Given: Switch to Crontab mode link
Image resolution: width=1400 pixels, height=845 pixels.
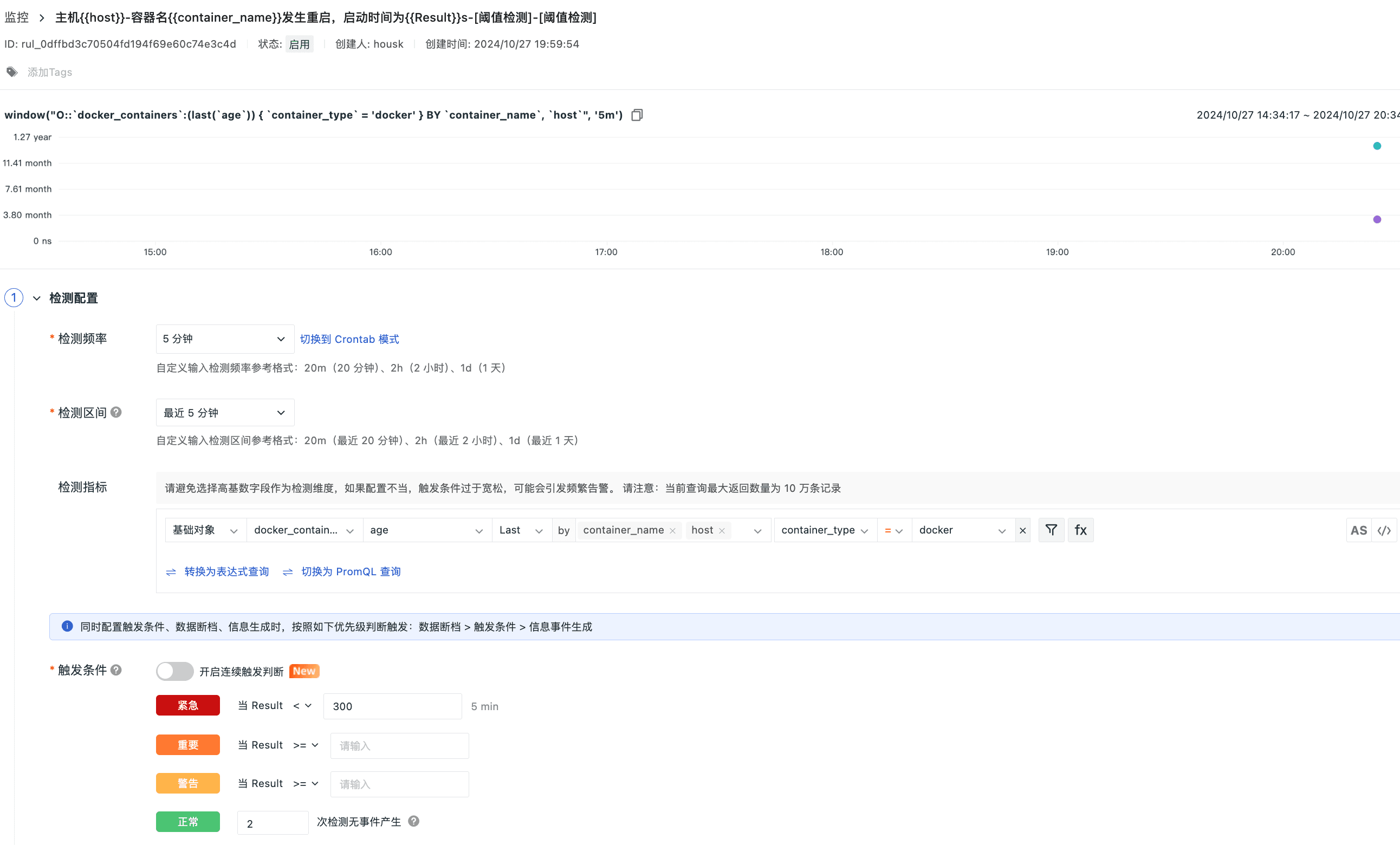Looking at the screenshot, I should [349, 339].
